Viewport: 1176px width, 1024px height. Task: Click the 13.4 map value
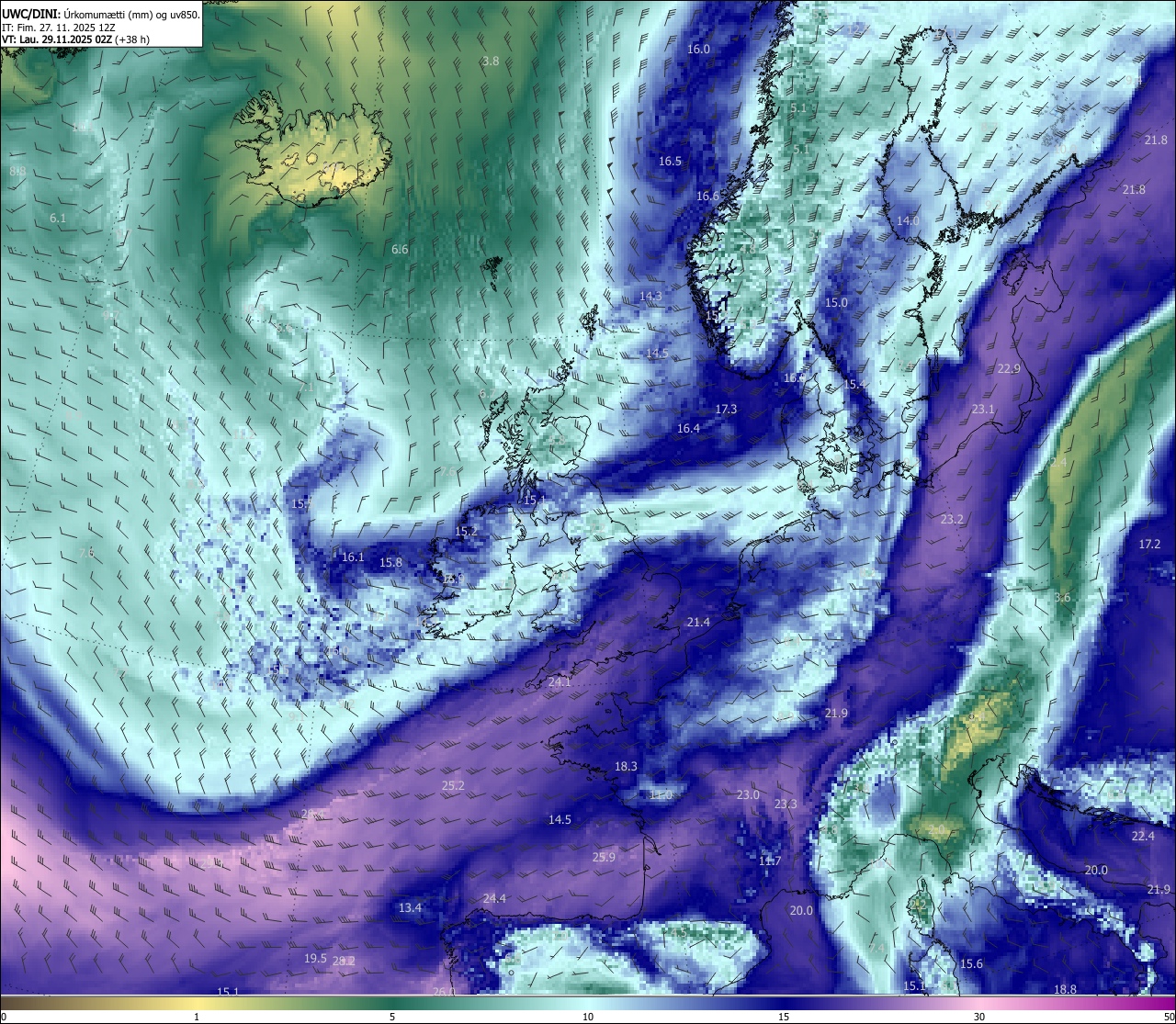click(x=410, y=907)
